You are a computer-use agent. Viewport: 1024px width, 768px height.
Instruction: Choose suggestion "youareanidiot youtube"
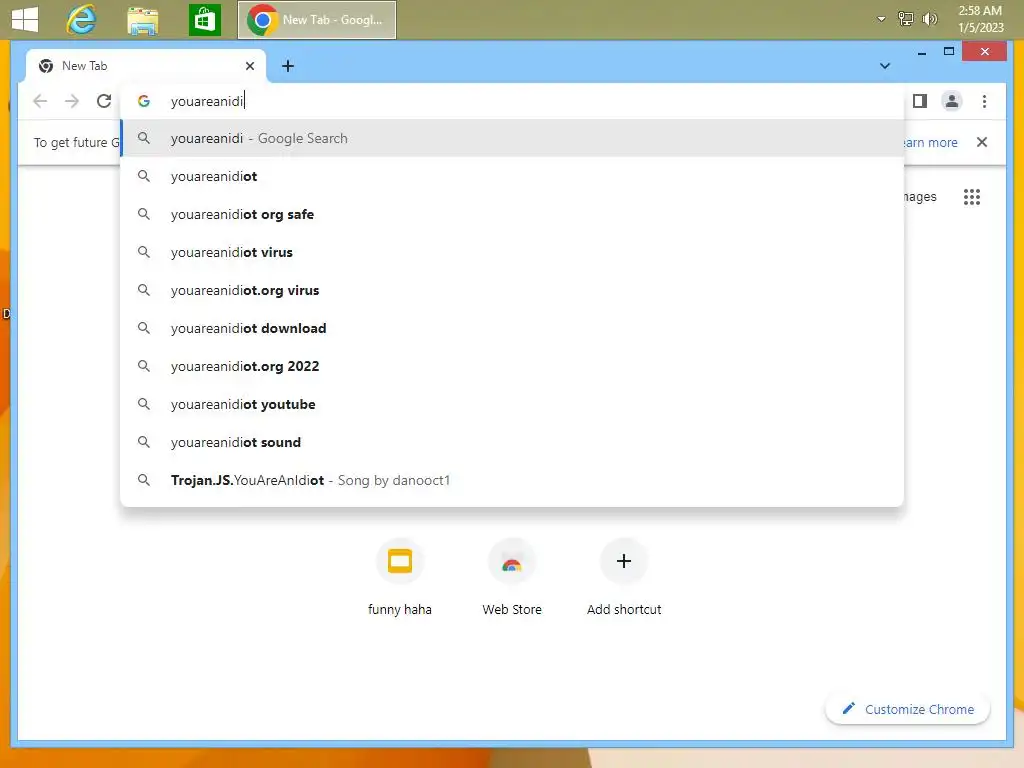[512, 404]
